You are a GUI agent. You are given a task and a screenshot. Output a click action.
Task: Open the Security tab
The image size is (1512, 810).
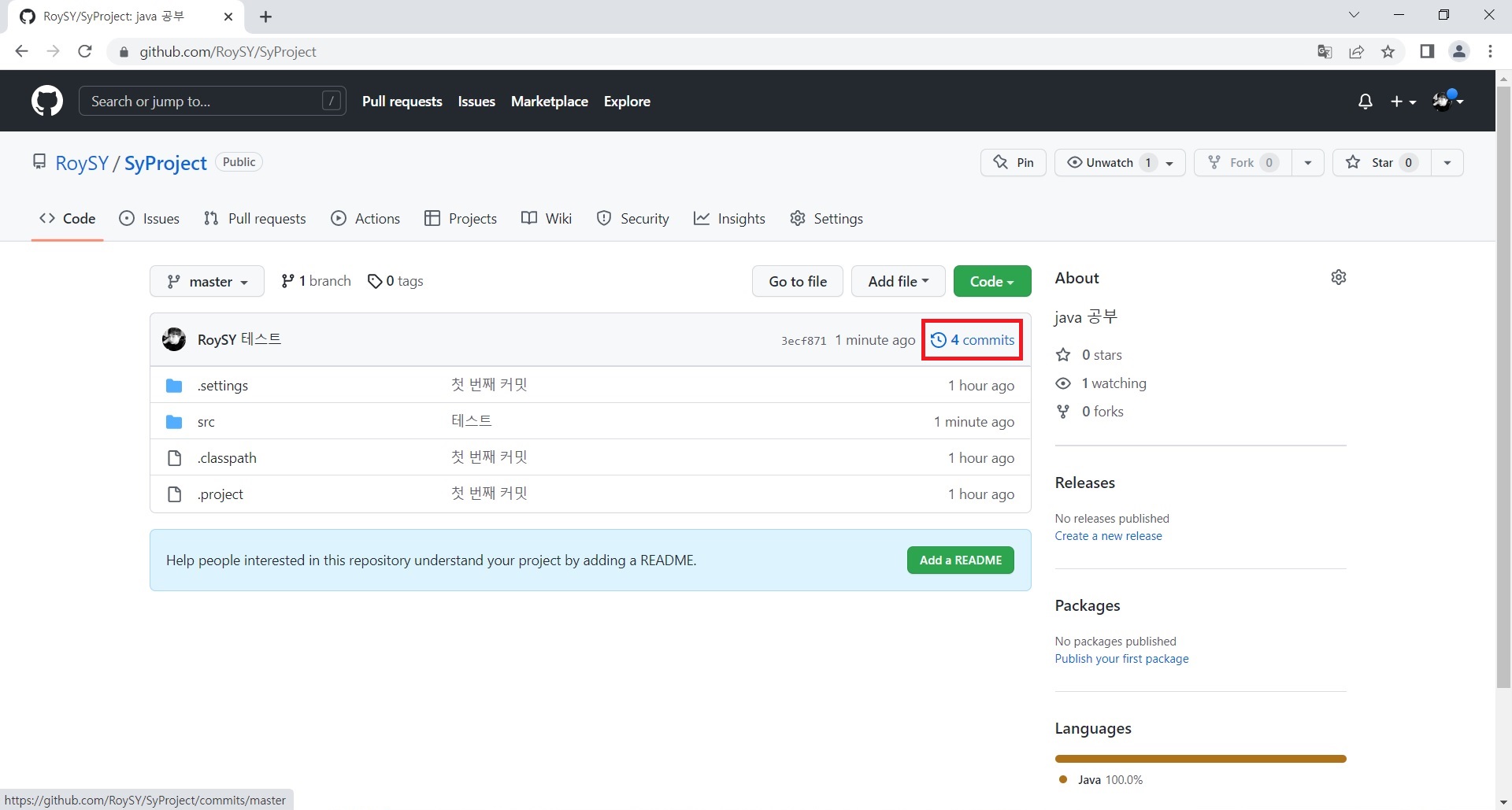[x=633, y=219]
